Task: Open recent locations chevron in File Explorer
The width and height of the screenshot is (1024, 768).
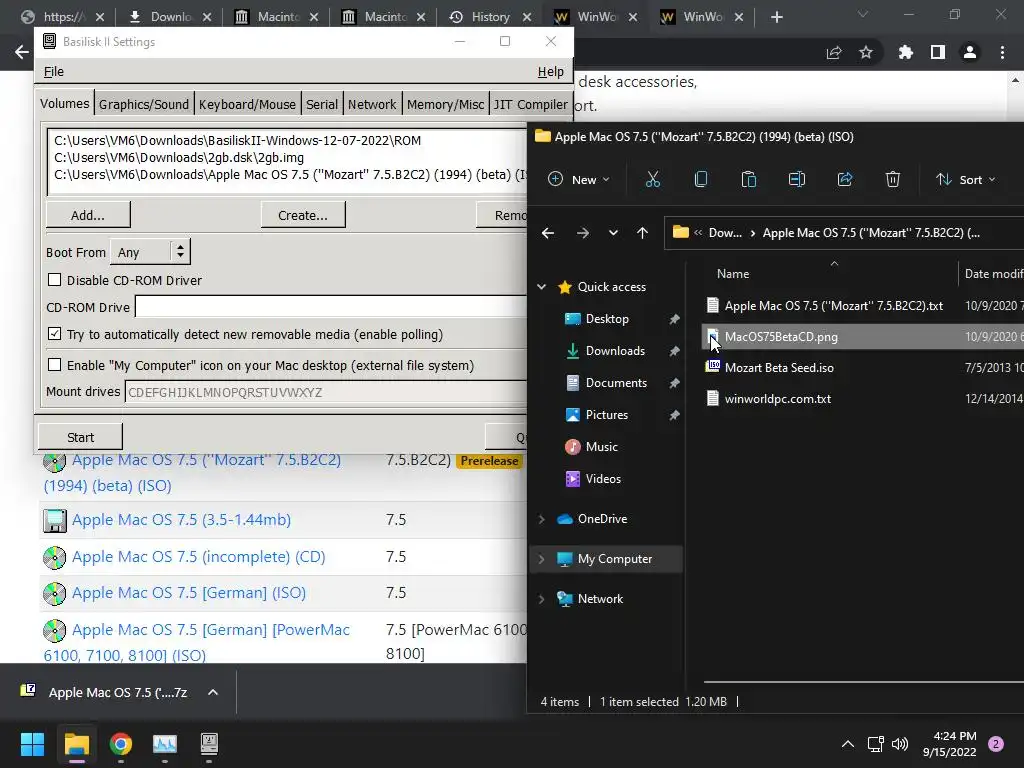Action: click(613, 233)
